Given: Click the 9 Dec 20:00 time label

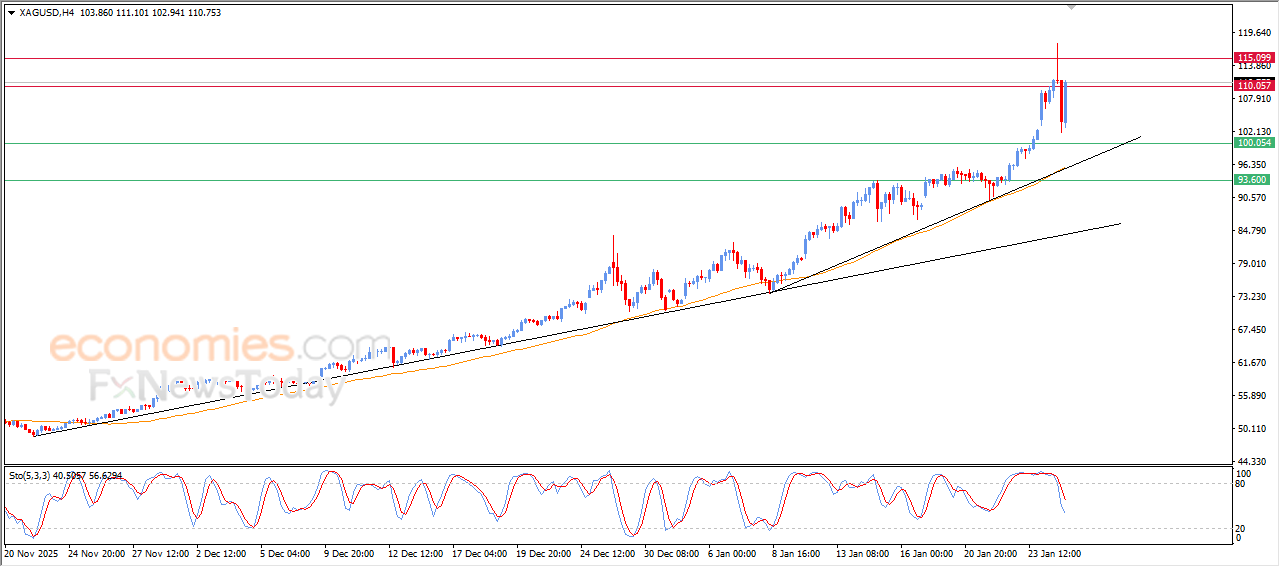Looking at the screenshot, I should tap(351, 552).
